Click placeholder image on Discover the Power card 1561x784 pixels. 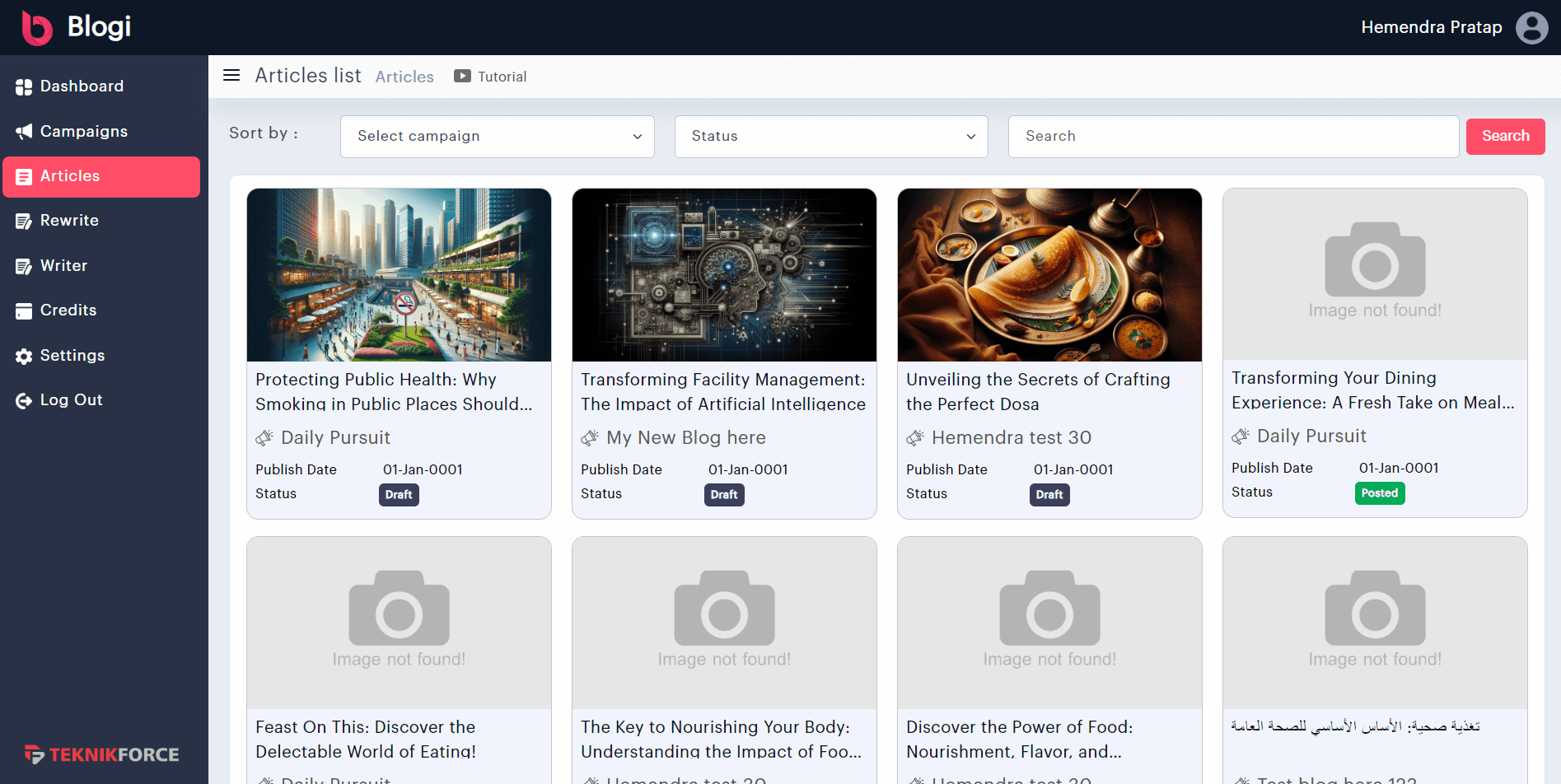pos(1049,623)
